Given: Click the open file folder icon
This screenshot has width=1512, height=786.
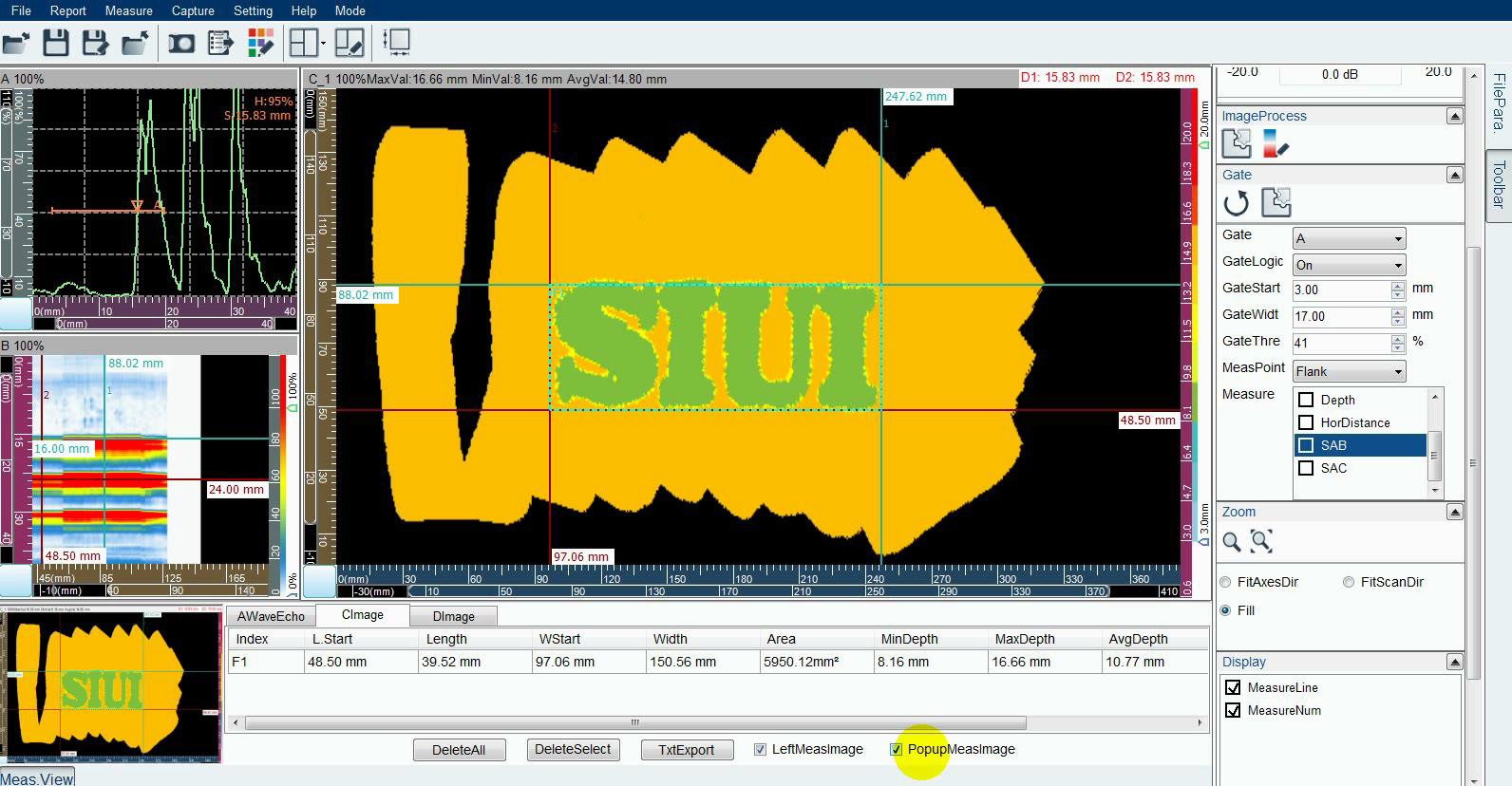Looking at the screenshot, I should 16,43.
